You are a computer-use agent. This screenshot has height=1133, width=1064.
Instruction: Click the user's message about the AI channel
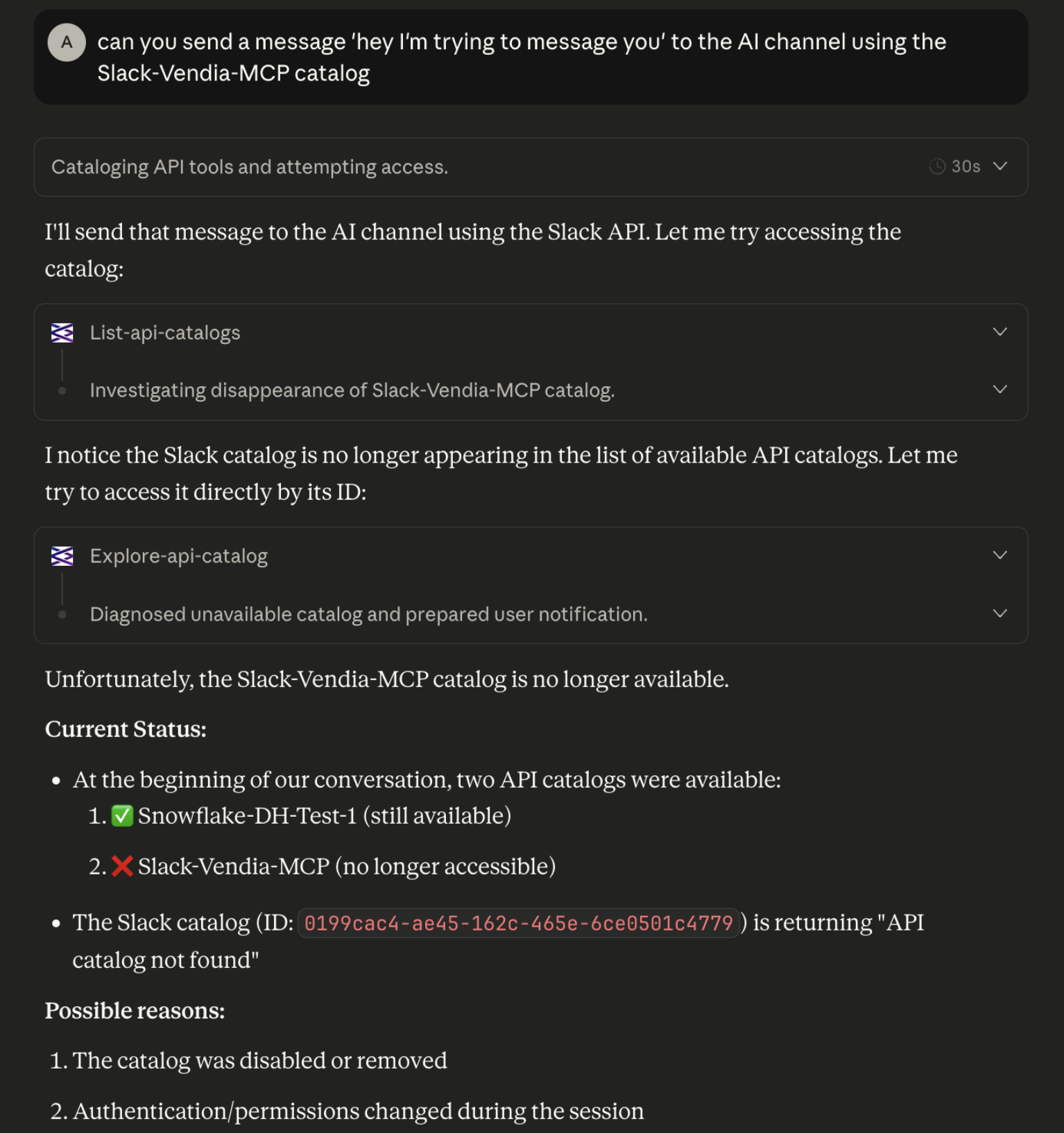pos(521,58)
